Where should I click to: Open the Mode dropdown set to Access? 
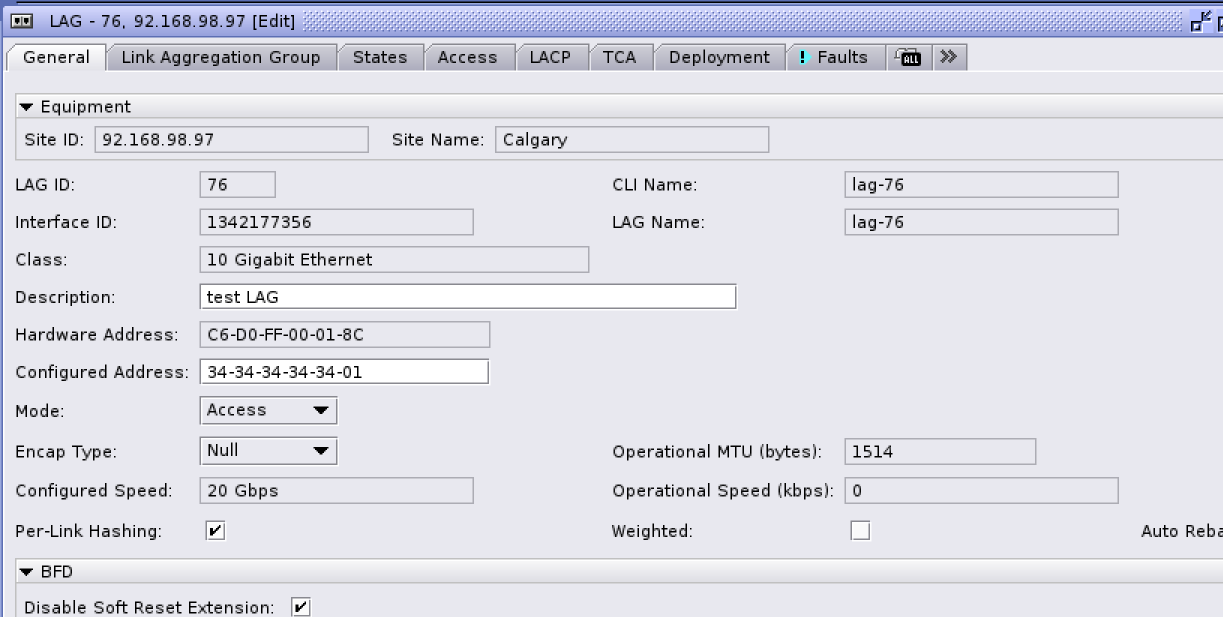coord(268,410)
